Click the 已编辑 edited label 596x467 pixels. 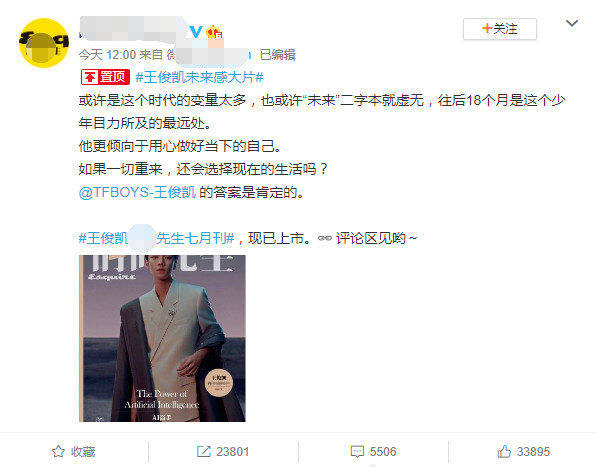click(x=278, y=55)
